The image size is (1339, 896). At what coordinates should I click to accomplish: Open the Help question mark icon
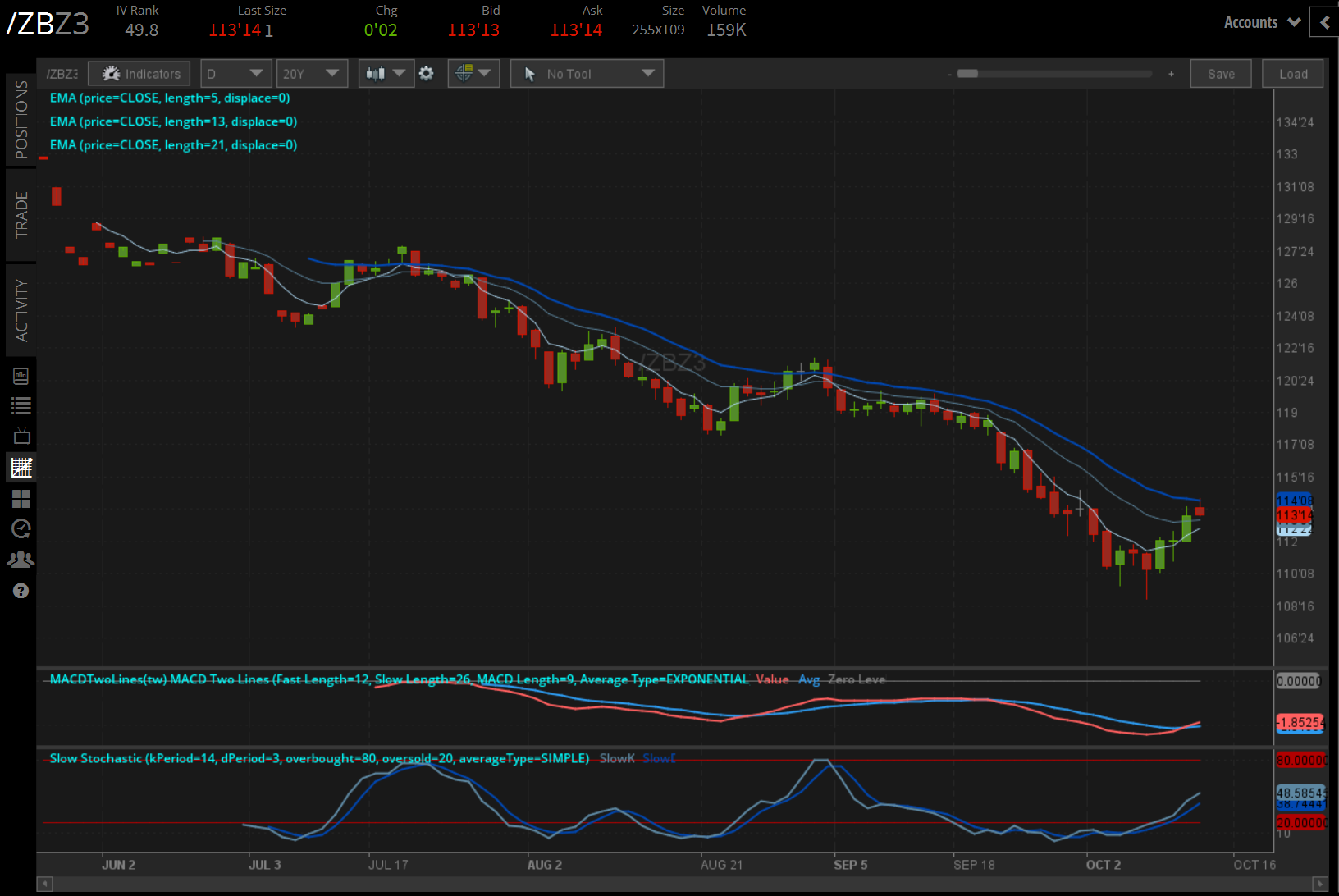click(21, 590)
